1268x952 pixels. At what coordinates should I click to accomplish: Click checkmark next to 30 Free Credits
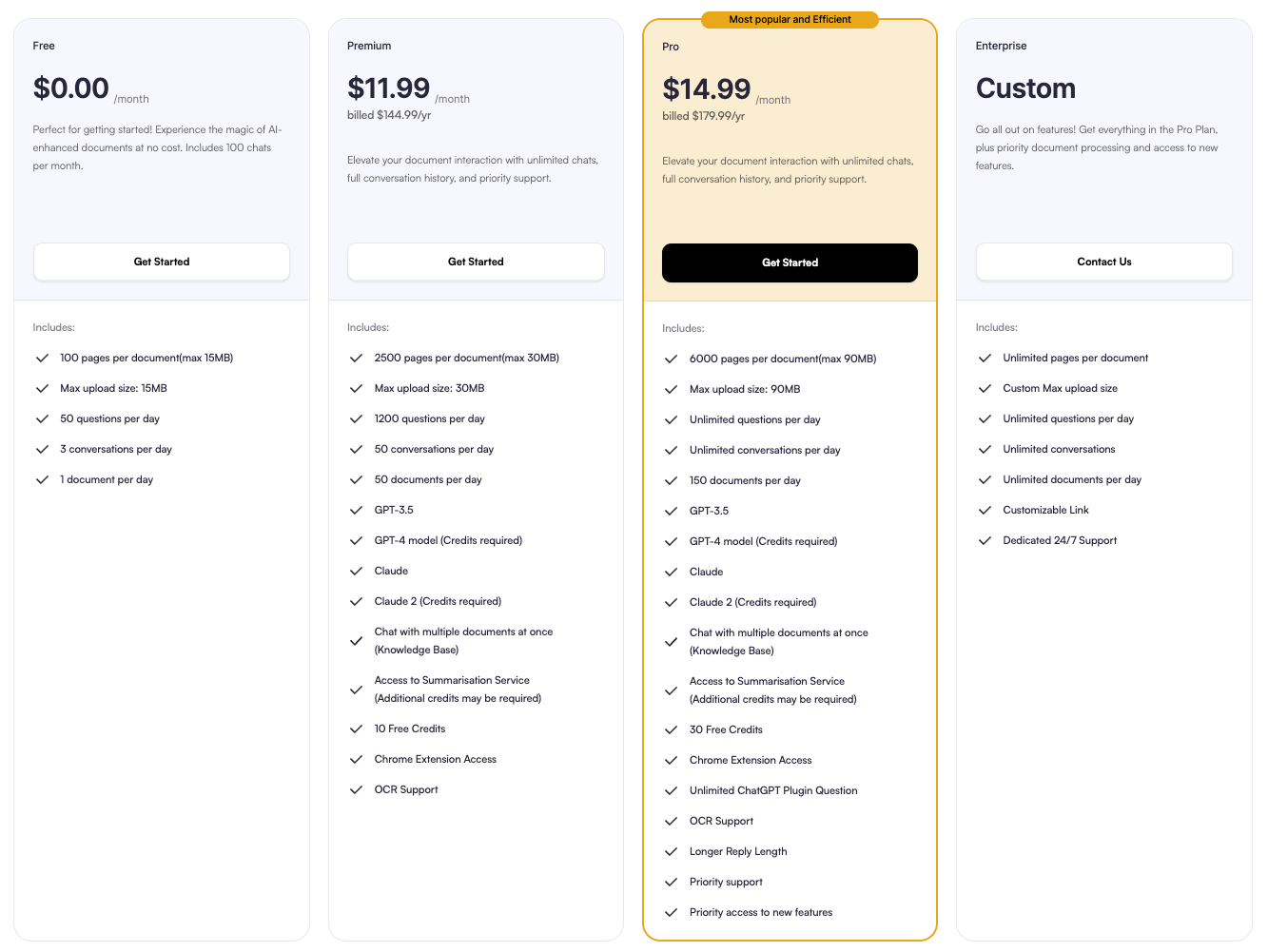click(671, 729)
